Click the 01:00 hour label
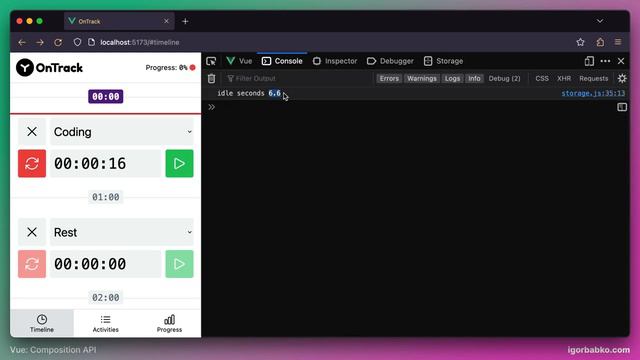 [x=106, y=197]
